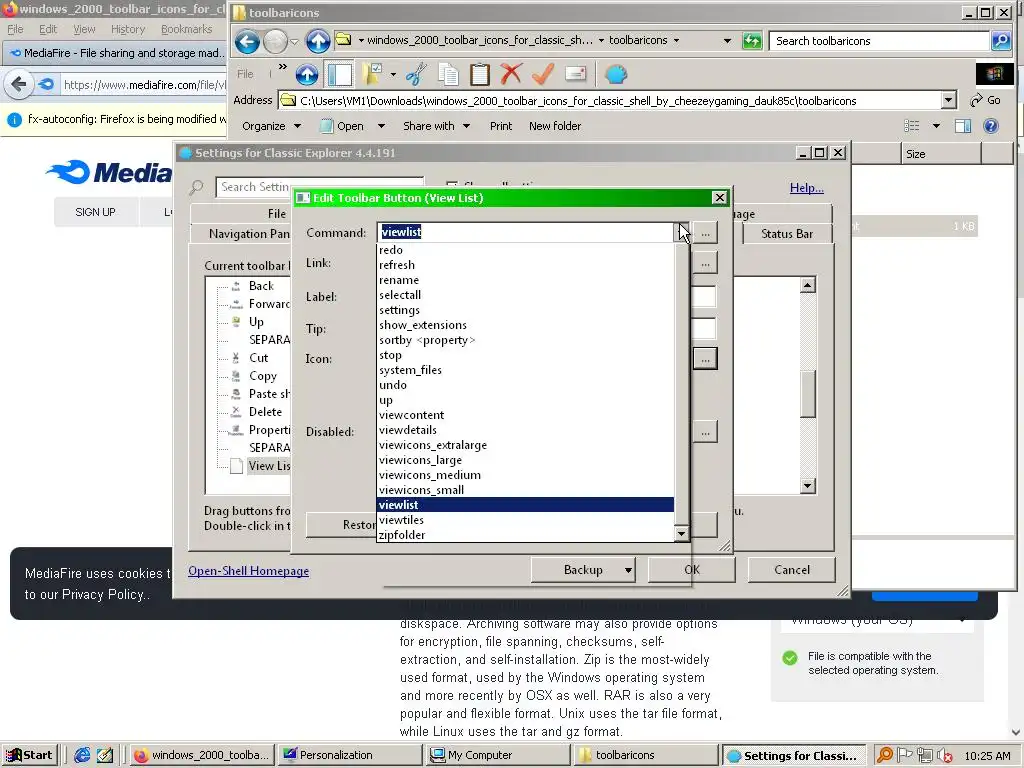Open the recent pages arrow by Forward
Viewport: 1024px width, 768px height.
295,42
